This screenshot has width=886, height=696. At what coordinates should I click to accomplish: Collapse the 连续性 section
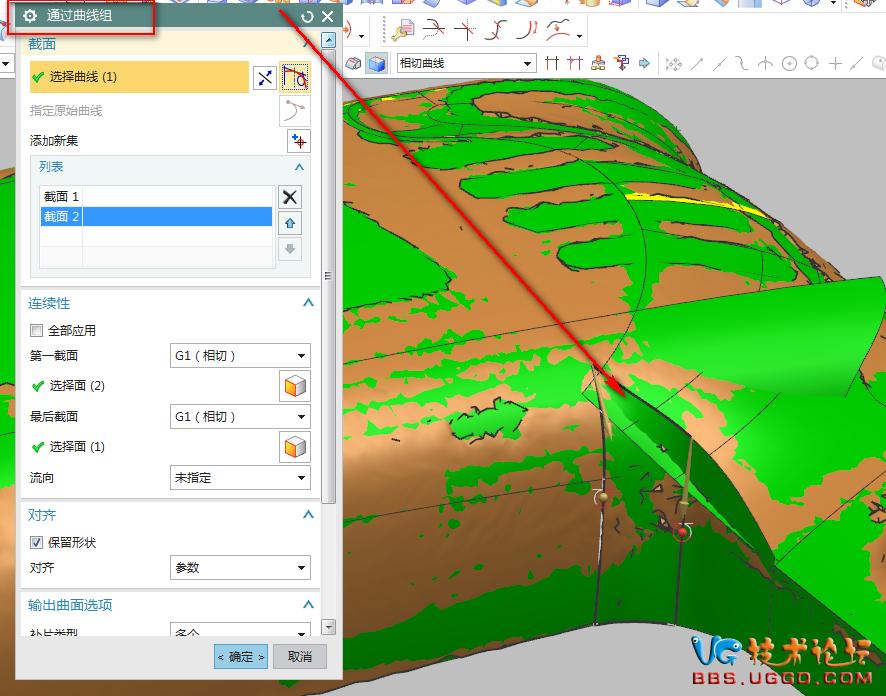click(308, 303)
